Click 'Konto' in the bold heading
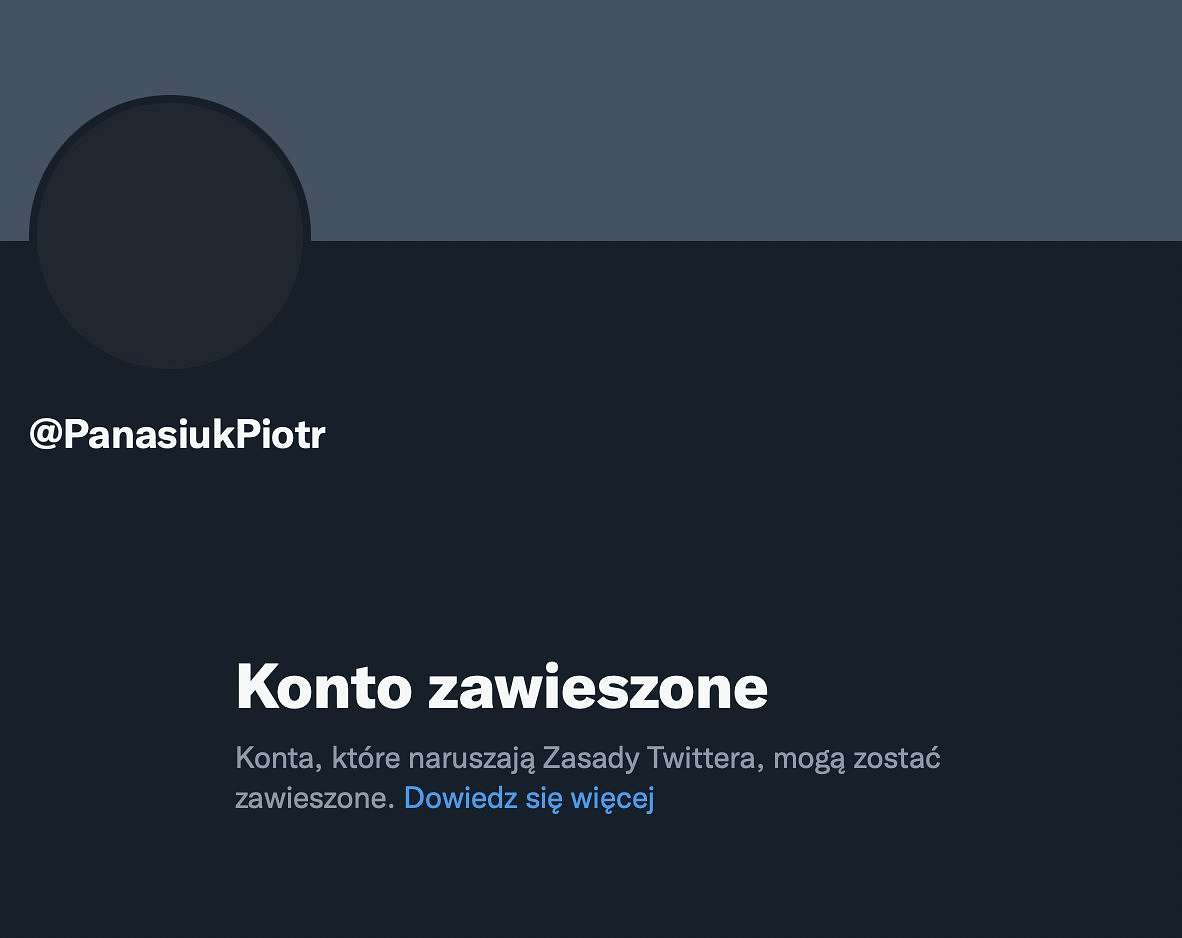1182x938 pixels. tap(324, 686)
